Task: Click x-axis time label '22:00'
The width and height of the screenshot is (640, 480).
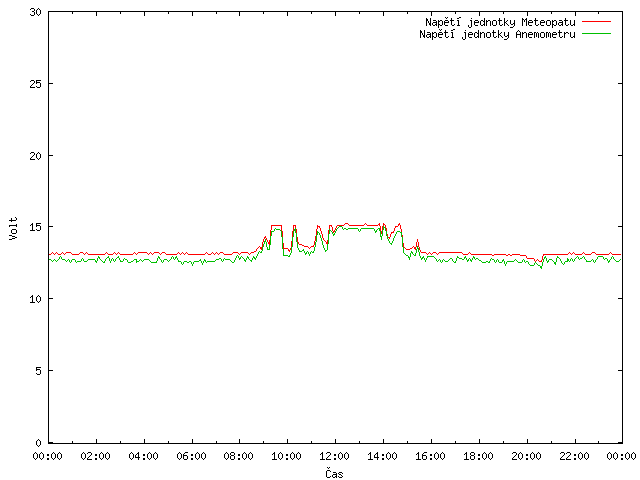Action: [574, 456]
